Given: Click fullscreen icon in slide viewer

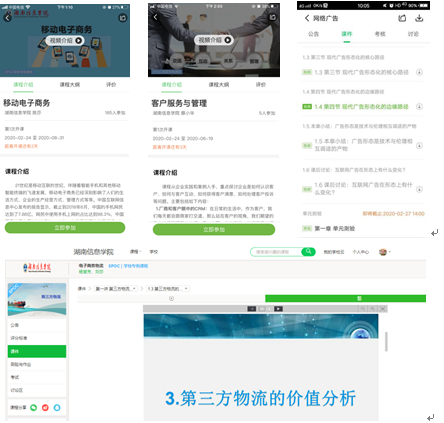Looking at the screenshot, I should coord(383,309).
